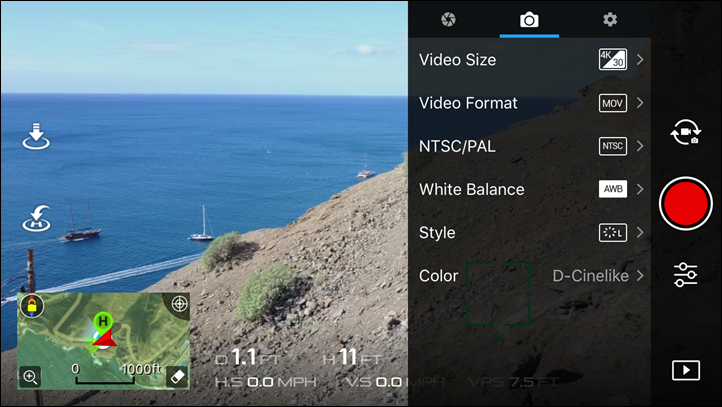
Task: Select the D-Cinelike color value
Action: tap(590, 276)
